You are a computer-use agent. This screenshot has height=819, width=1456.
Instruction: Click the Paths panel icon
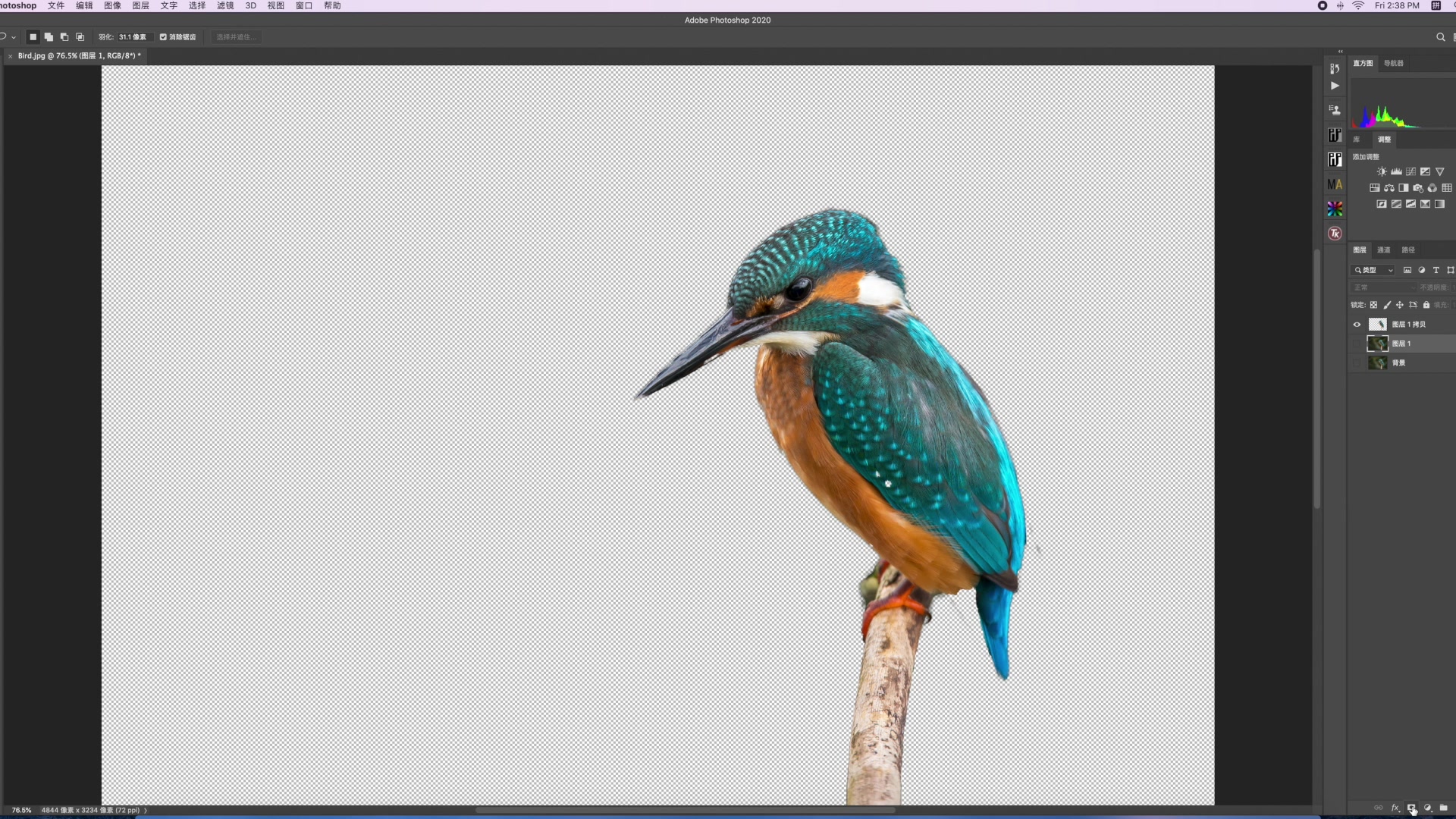(x=1410, y=250)
